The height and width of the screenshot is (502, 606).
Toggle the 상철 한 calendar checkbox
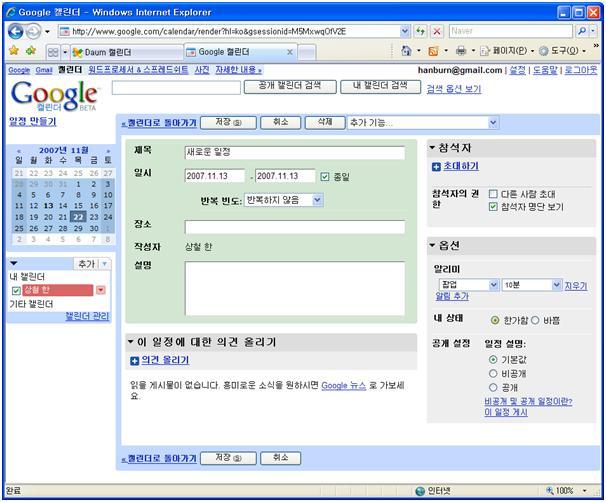pyautogui.click(x=16, y=291)
